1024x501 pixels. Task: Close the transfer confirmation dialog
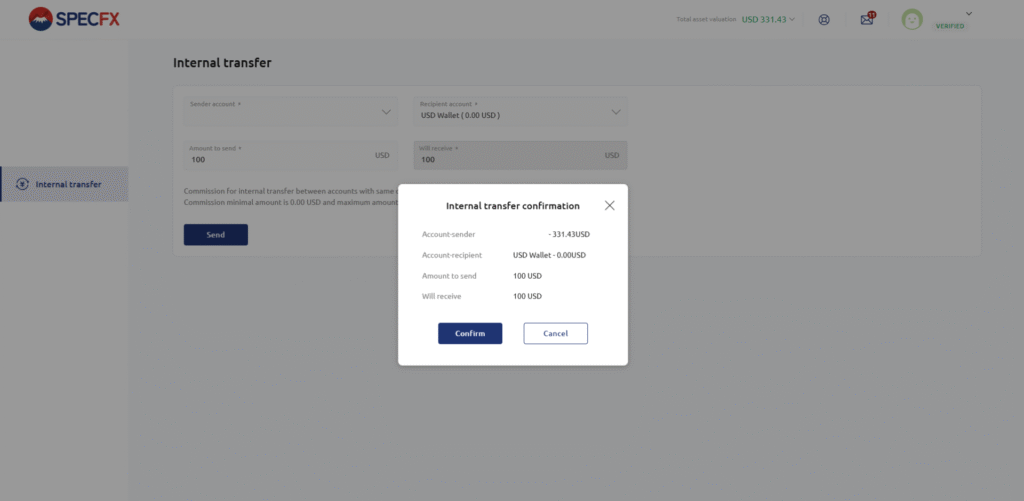609,205
